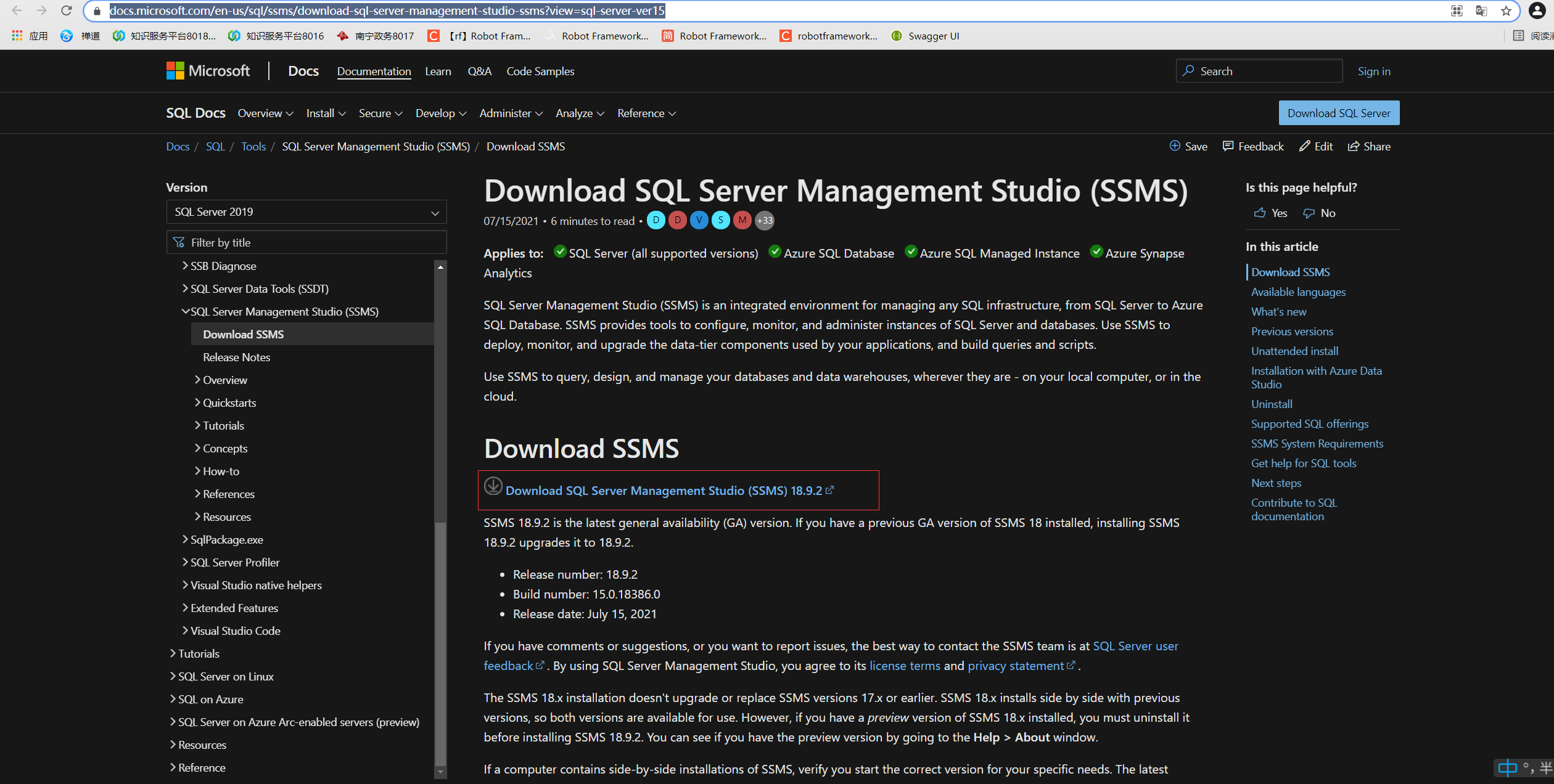Open the Administer menu
The height and width of the screenshot is (784, 1554).
coord(511,113)
